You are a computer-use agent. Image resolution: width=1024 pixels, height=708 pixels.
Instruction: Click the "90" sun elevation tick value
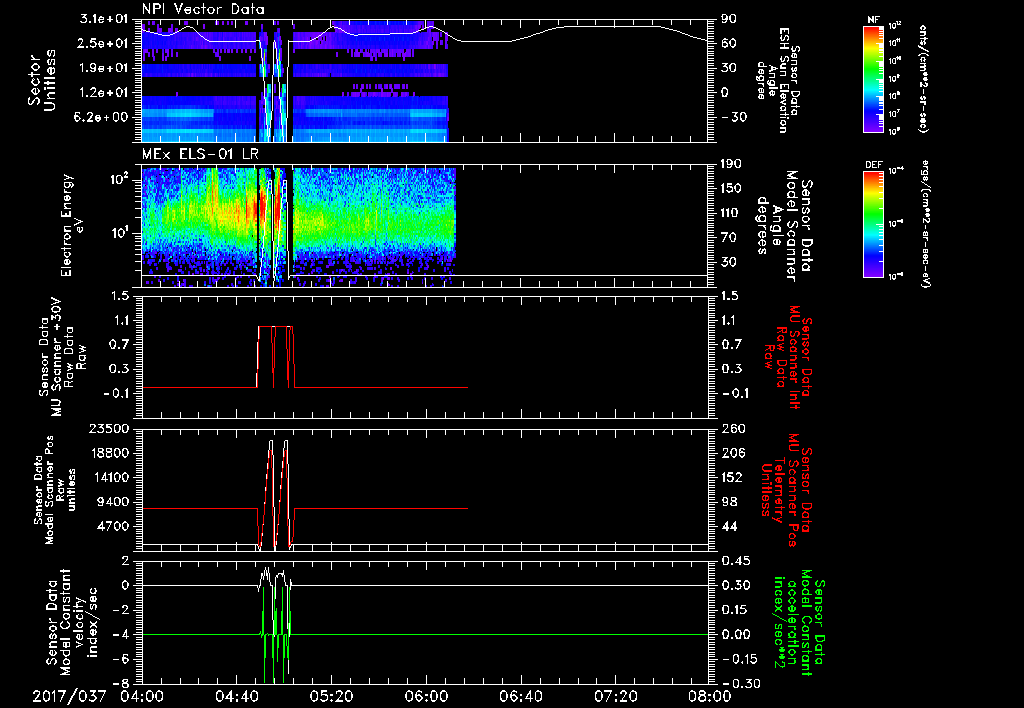729,19
